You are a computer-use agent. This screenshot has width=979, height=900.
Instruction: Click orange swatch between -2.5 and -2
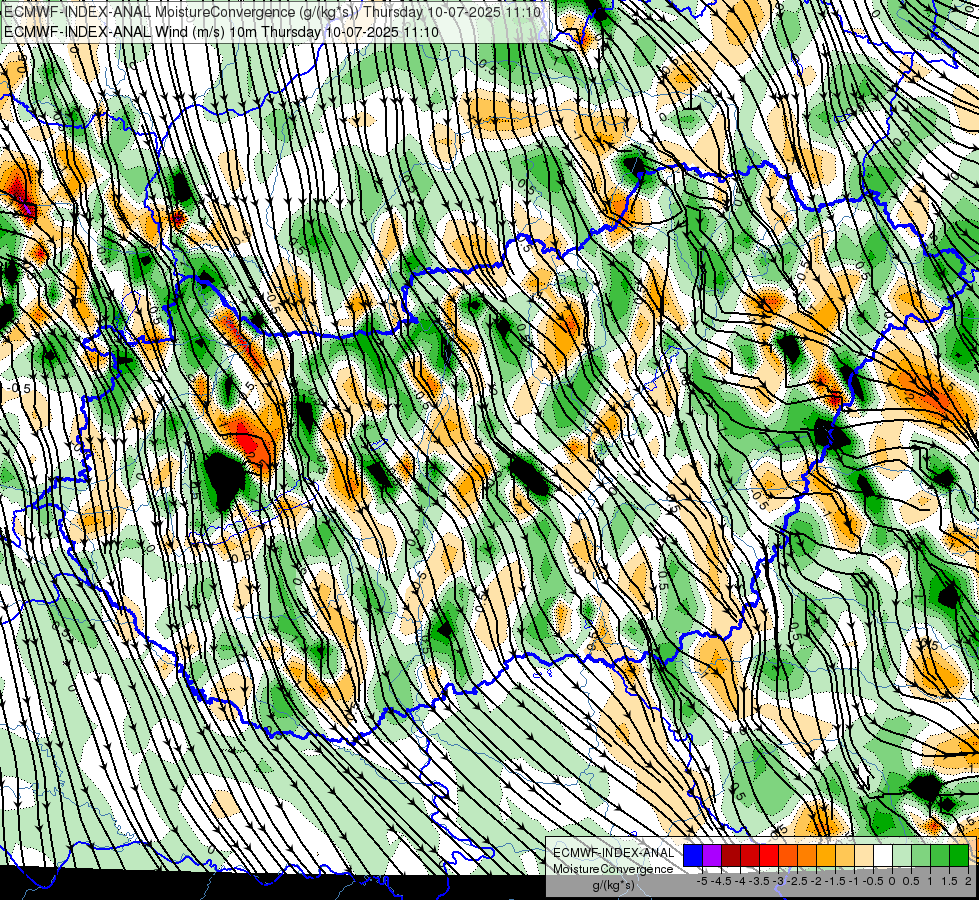(x=807, y=855)
